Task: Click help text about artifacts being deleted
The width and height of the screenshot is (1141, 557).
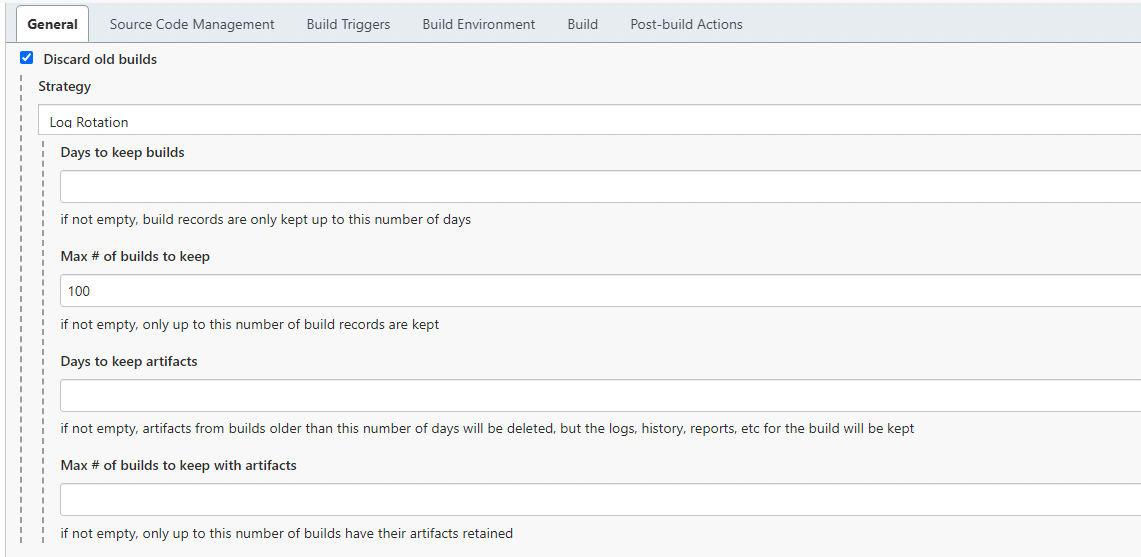Action: (x=487, y=429)
